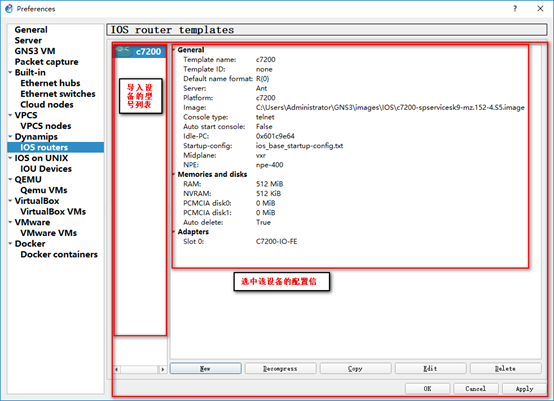Select Qemu VMs entry
Image resolution: width=554 pixels, height=401 pixels.
click(x=44, y=190)
